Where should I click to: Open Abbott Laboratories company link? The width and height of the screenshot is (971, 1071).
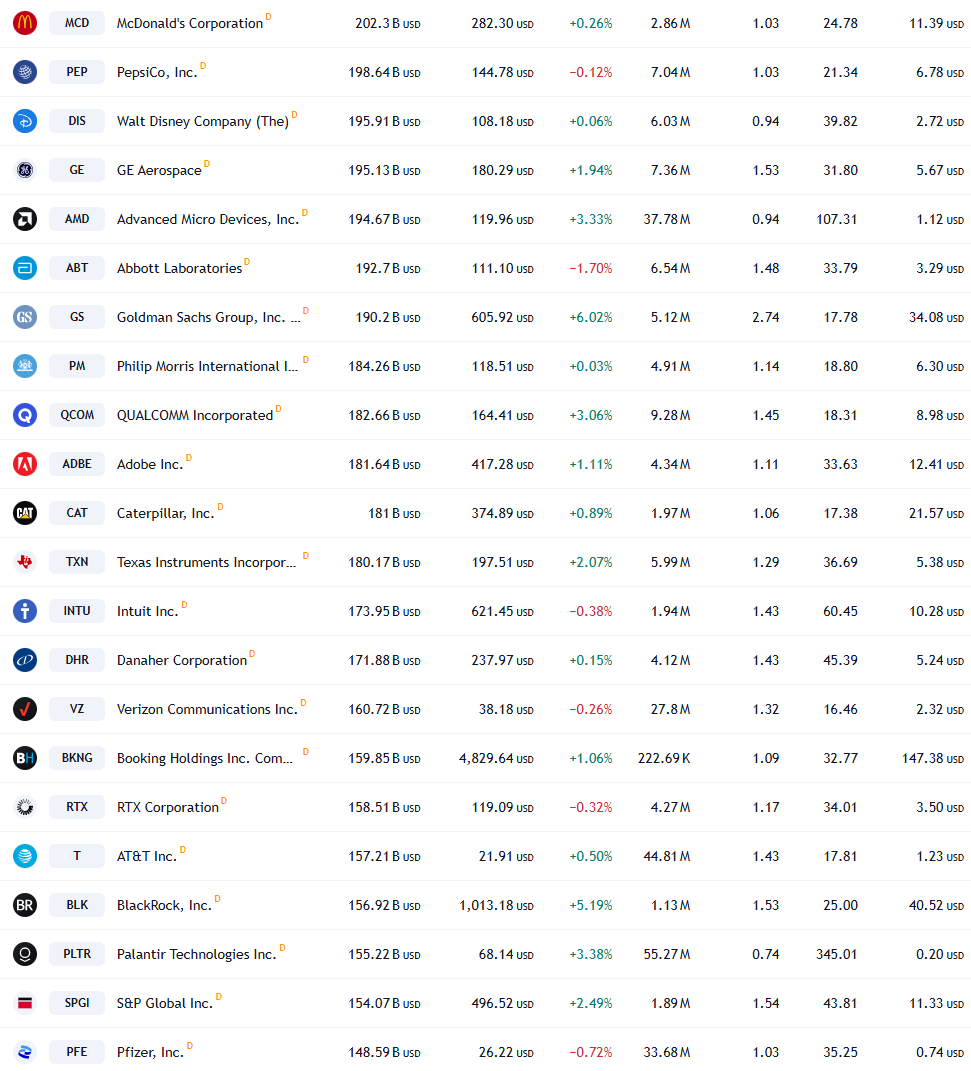(180, 268)
